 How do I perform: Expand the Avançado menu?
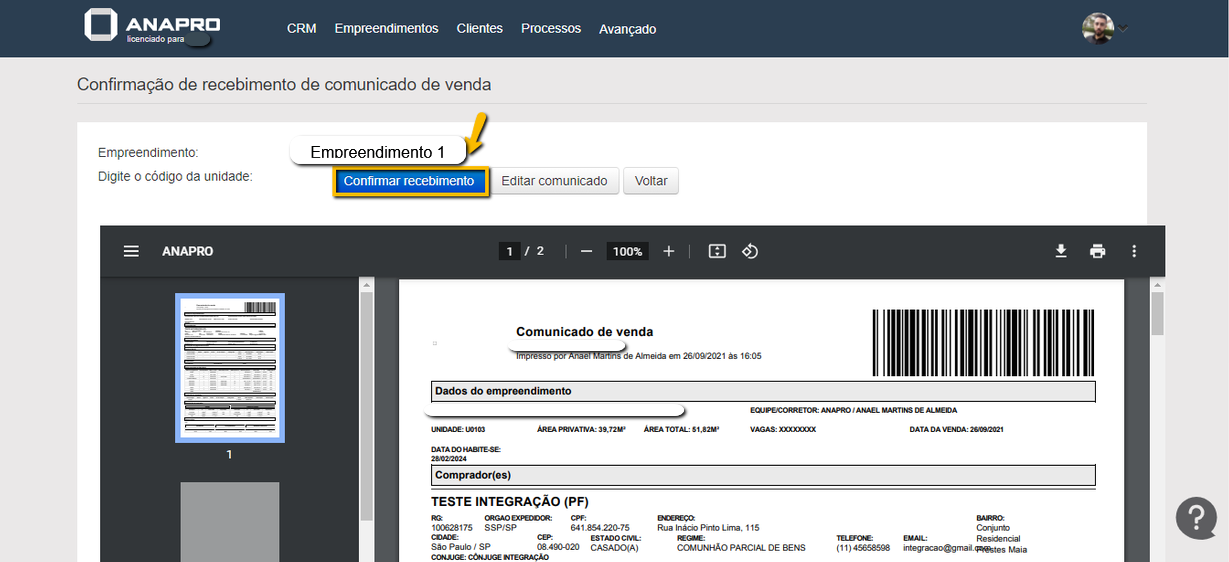627,30
